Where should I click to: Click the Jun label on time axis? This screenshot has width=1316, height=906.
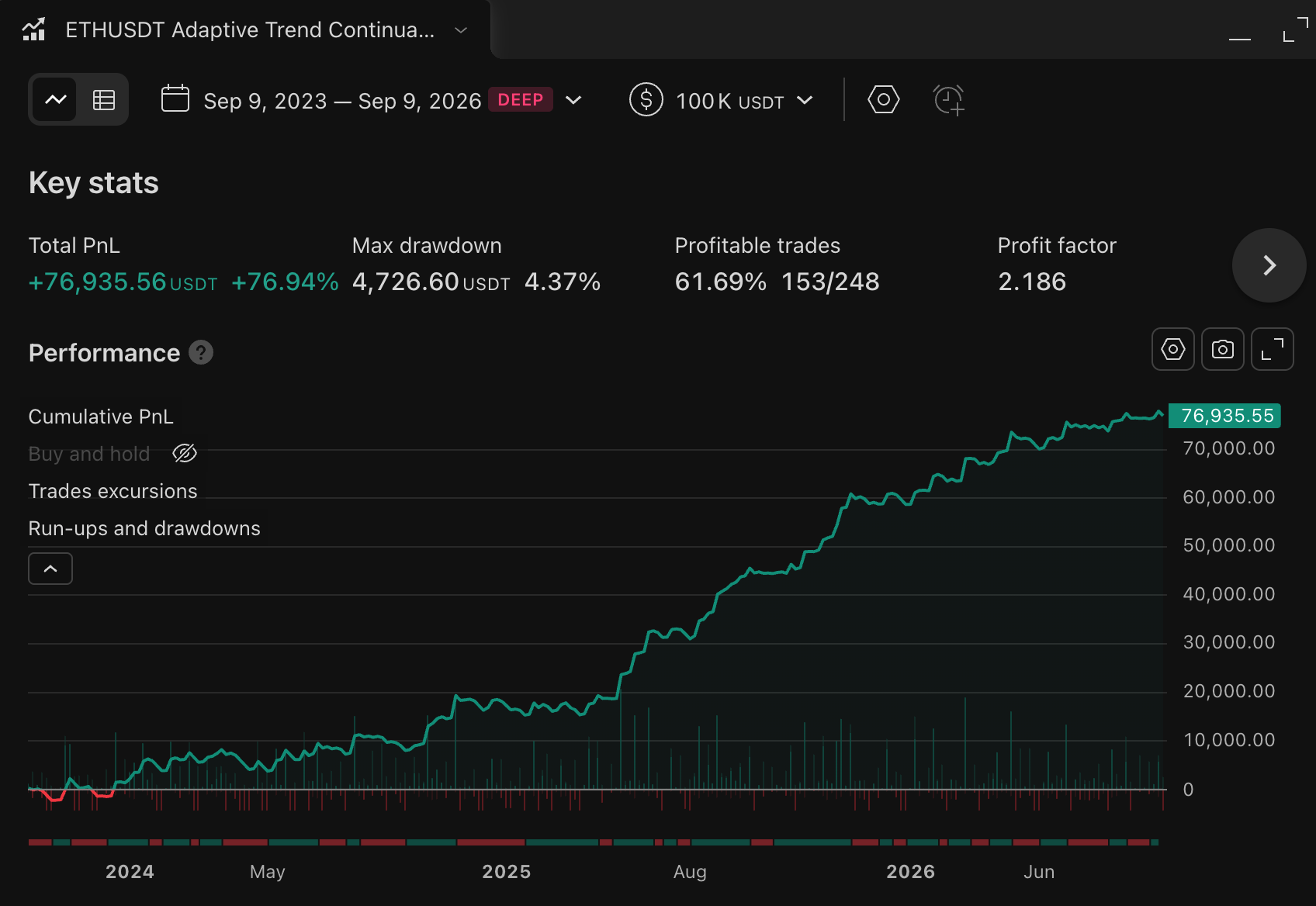(x=1039, y=872)
